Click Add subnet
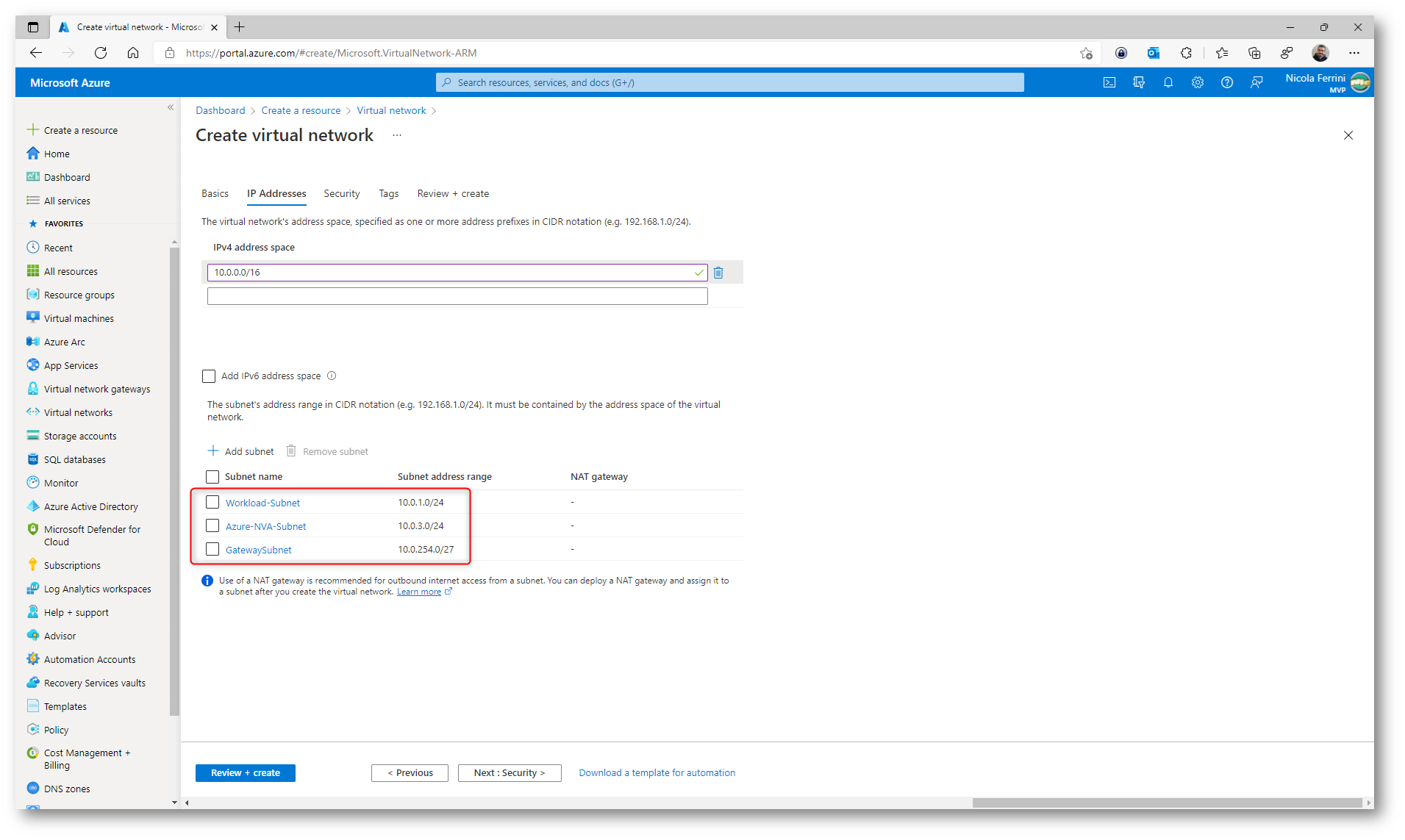Screen dimensions: 1405x840 (x=241, y=451)
